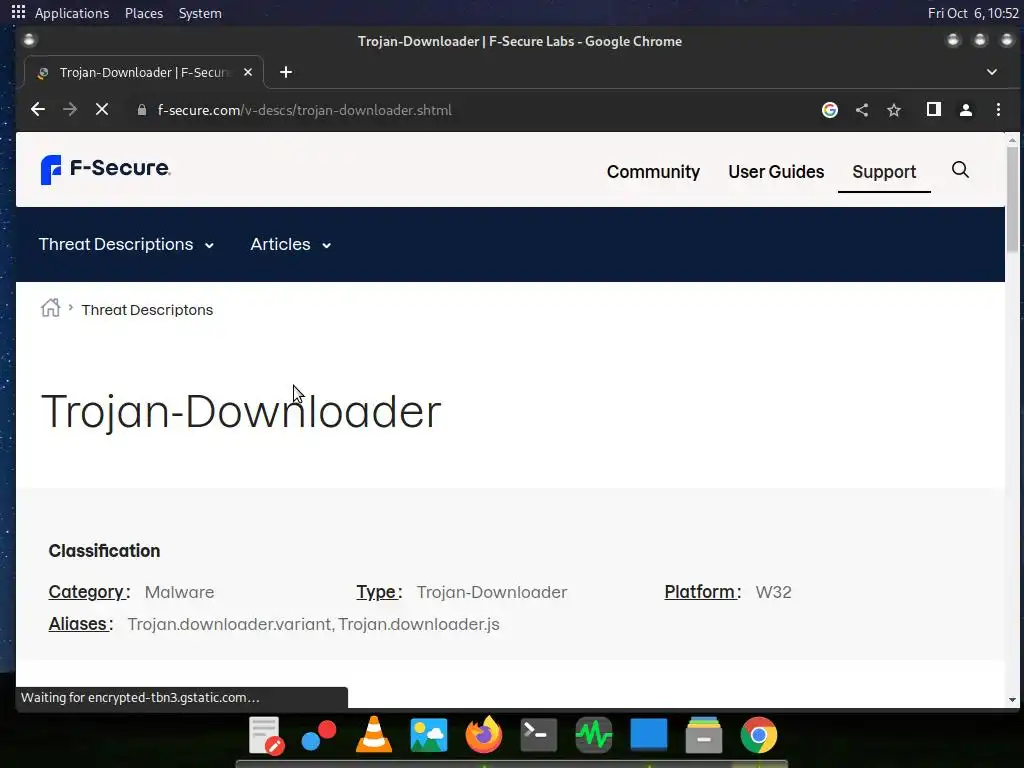Open the Places menu
The height and width of the screenshot is (768, 1024).
click(x=144, y=13)
